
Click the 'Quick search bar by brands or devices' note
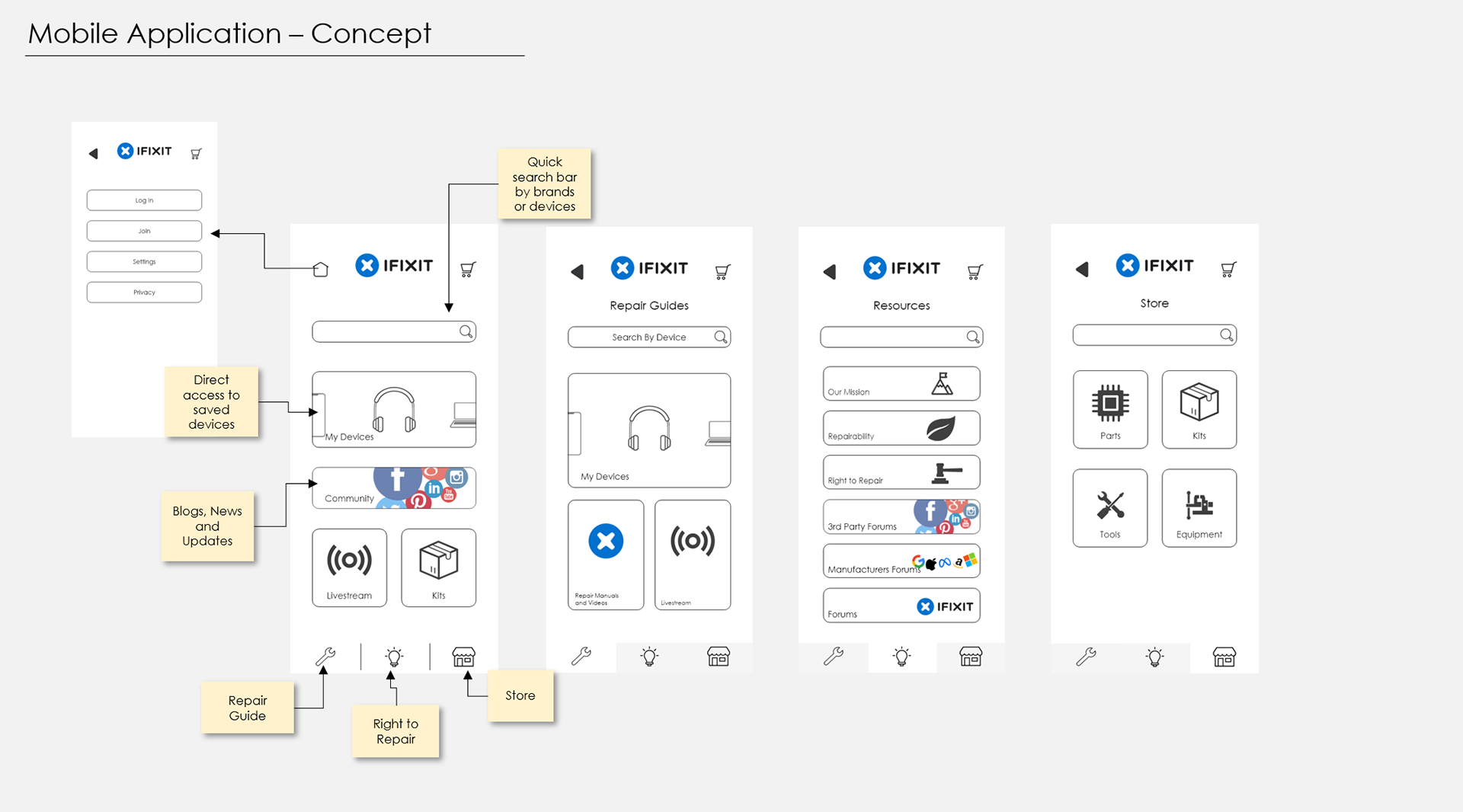tap(545, 184)
